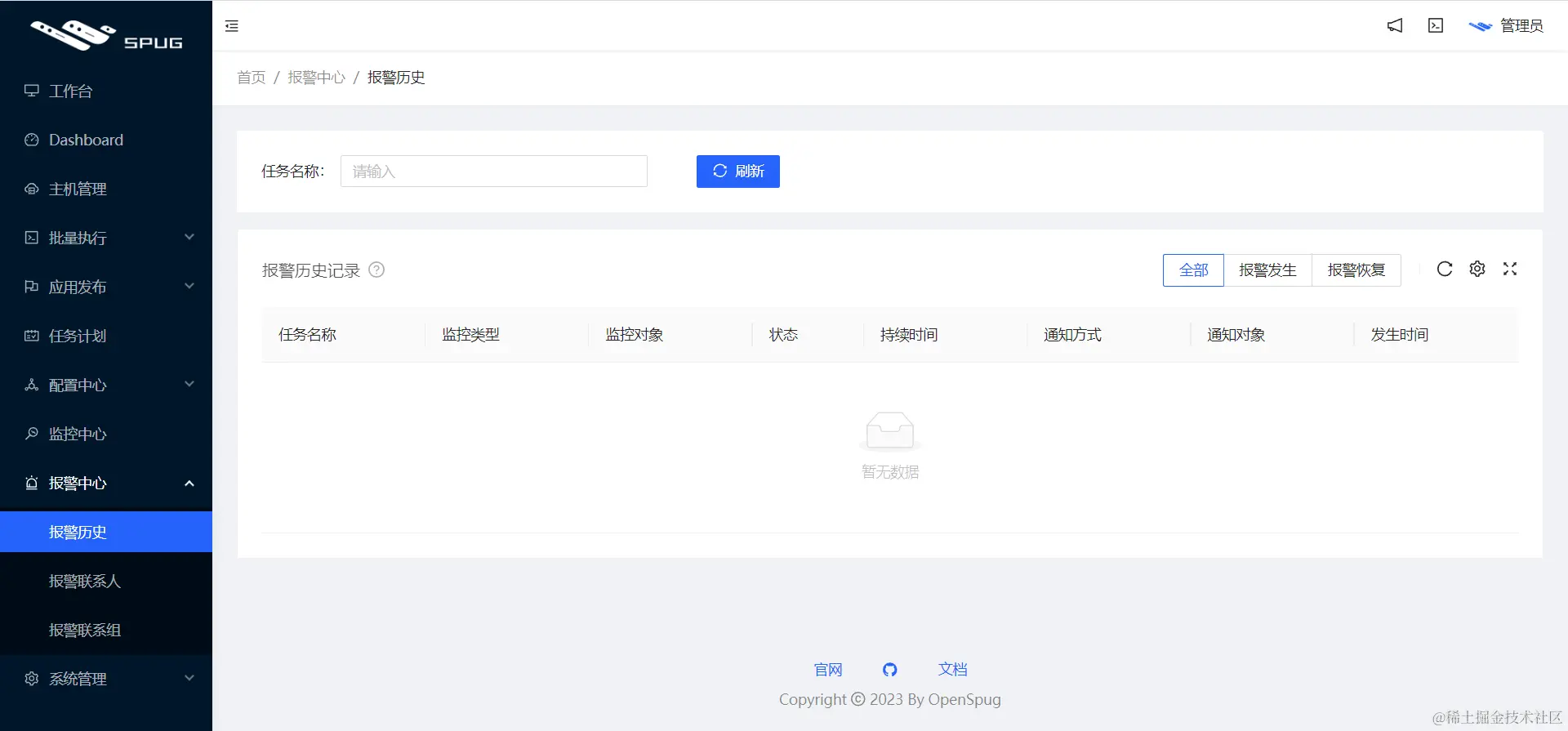
Task: Click the 报警中心 alert icon in sidebar
Action: click(32, 483)
